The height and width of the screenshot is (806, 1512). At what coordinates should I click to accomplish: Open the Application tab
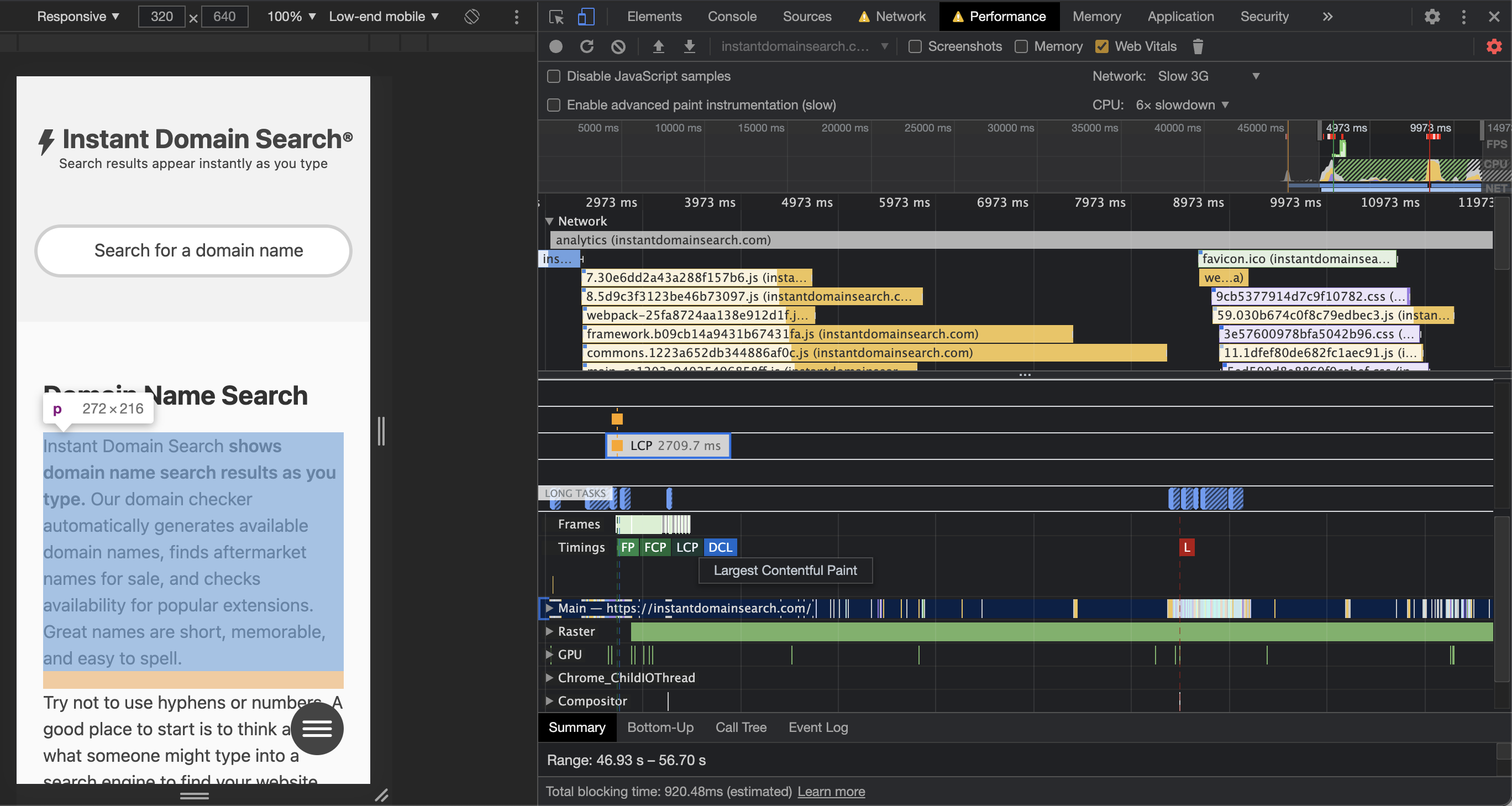tap(1180, 17)
